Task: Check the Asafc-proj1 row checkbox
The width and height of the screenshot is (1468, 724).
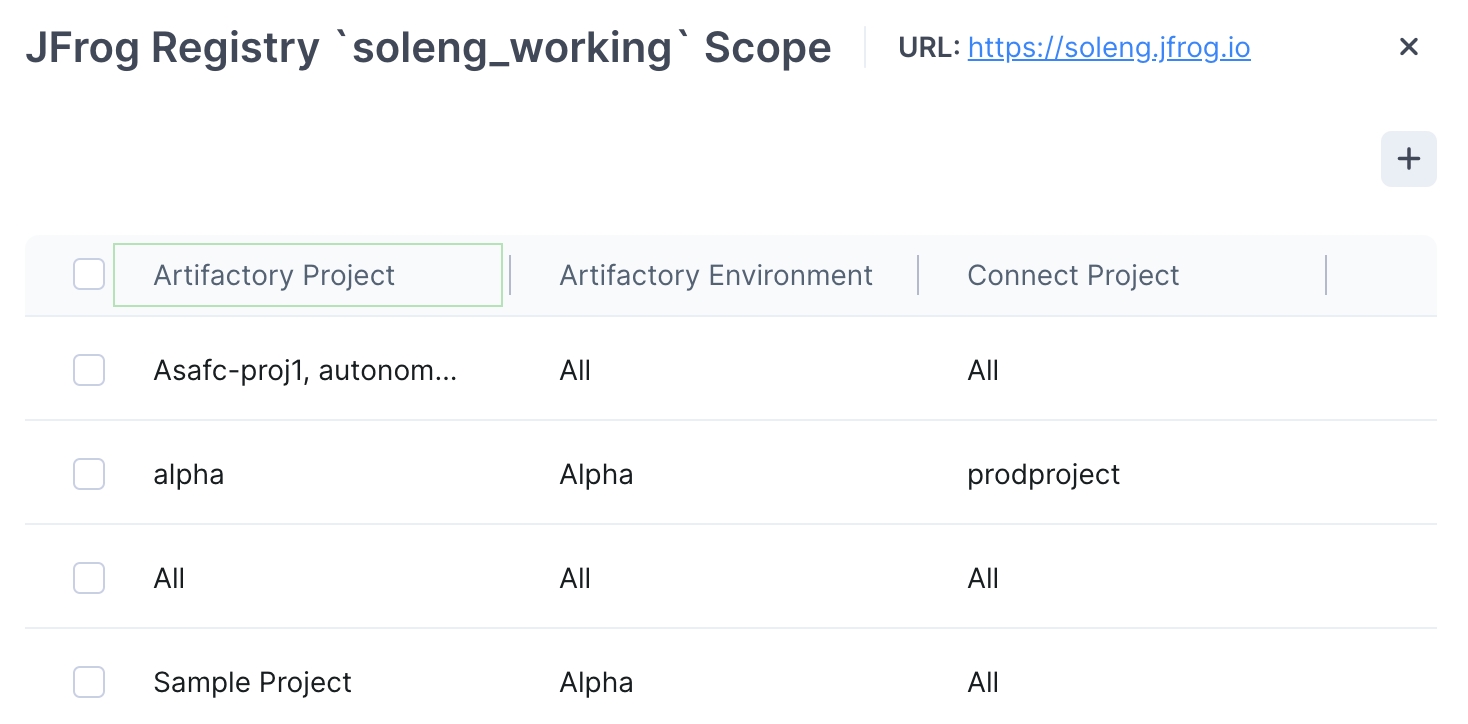Action: pos(89,371)
